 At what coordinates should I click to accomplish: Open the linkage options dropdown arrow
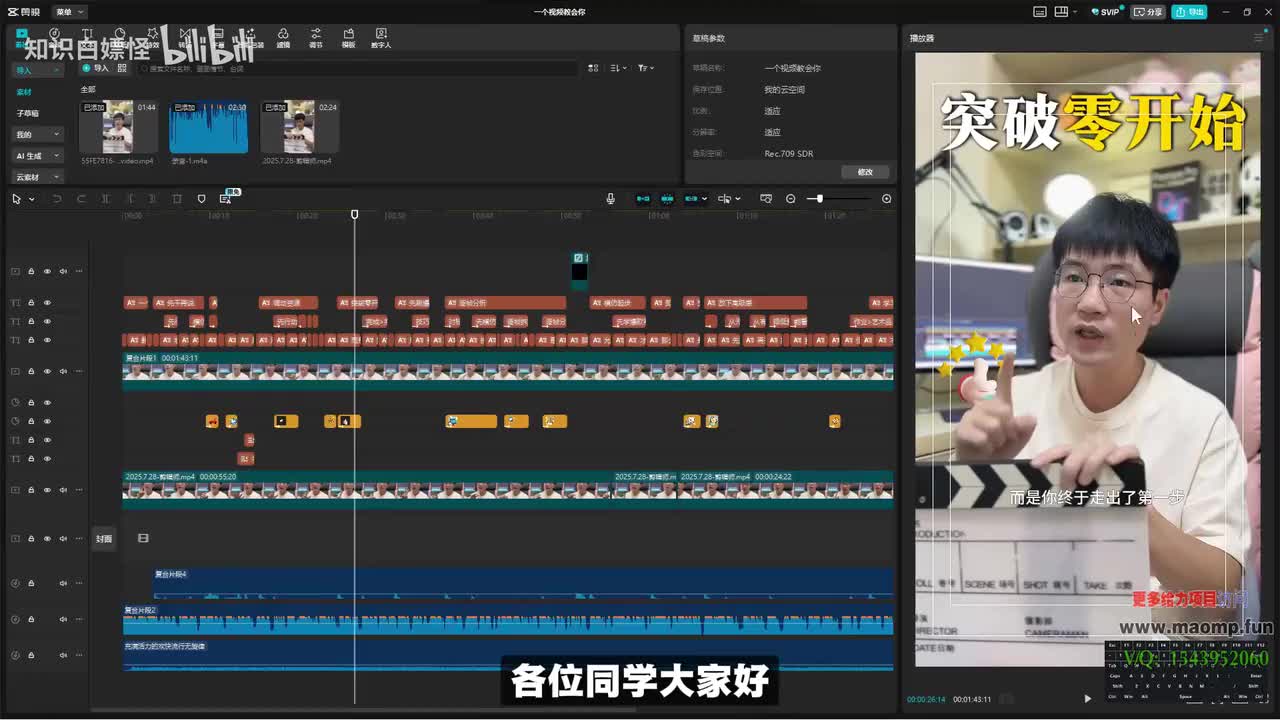point(705,199)
